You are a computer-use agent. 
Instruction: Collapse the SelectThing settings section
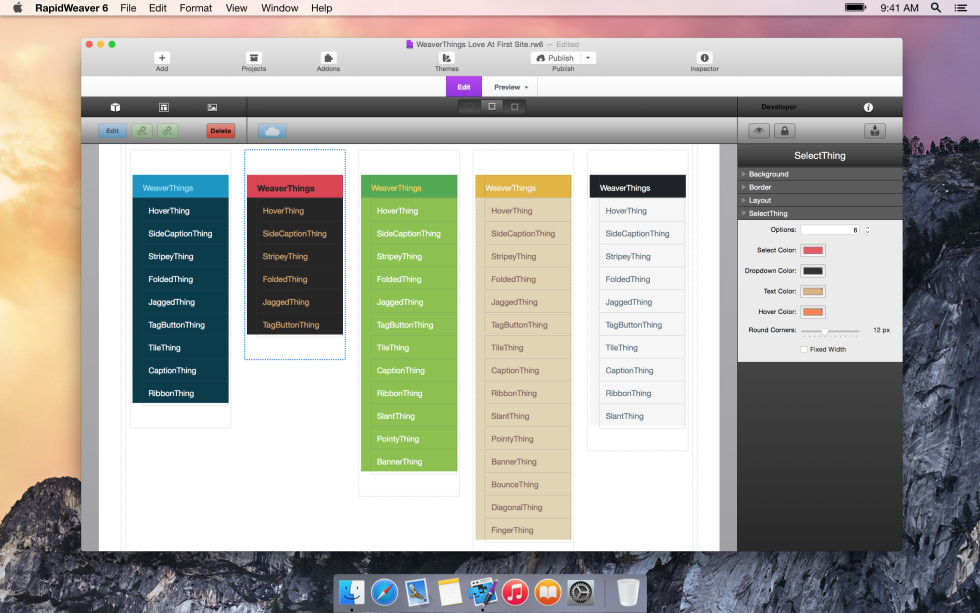coord(820,214)
